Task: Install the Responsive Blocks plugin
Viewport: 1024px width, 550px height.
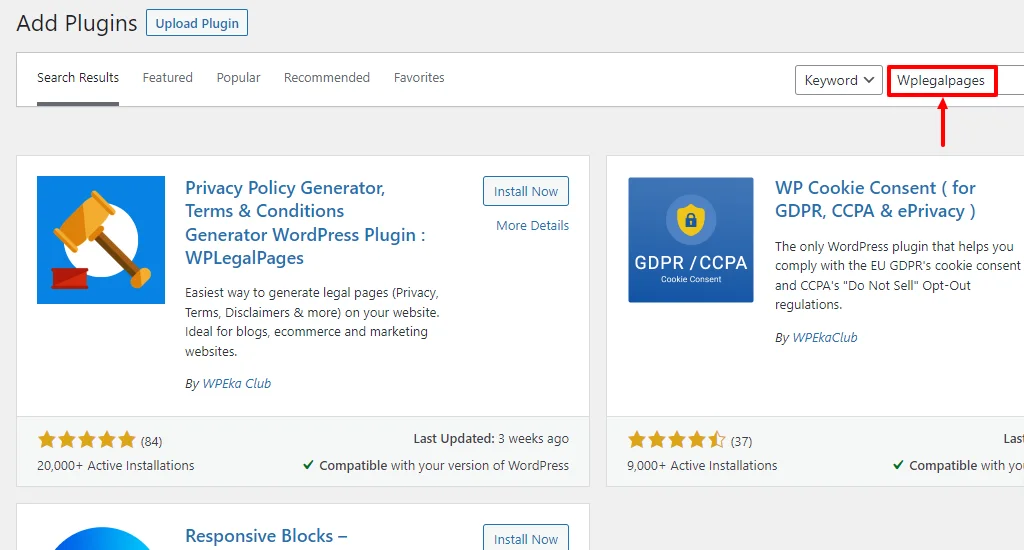Action: click(526, 538)
